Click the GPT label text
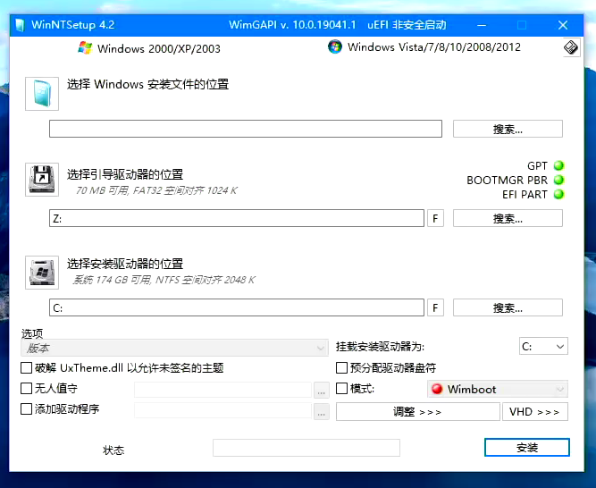 [x=537, y=166]
